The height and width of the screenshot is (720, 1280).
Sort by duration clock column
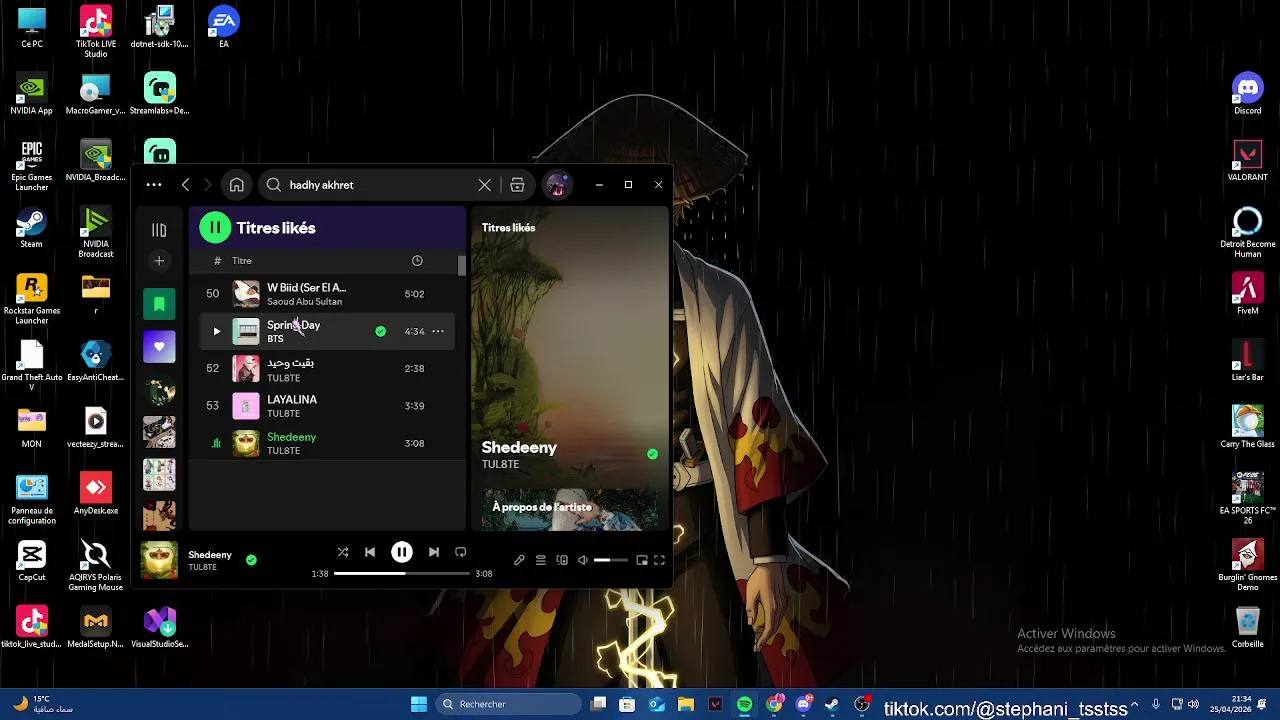[417, 261]
